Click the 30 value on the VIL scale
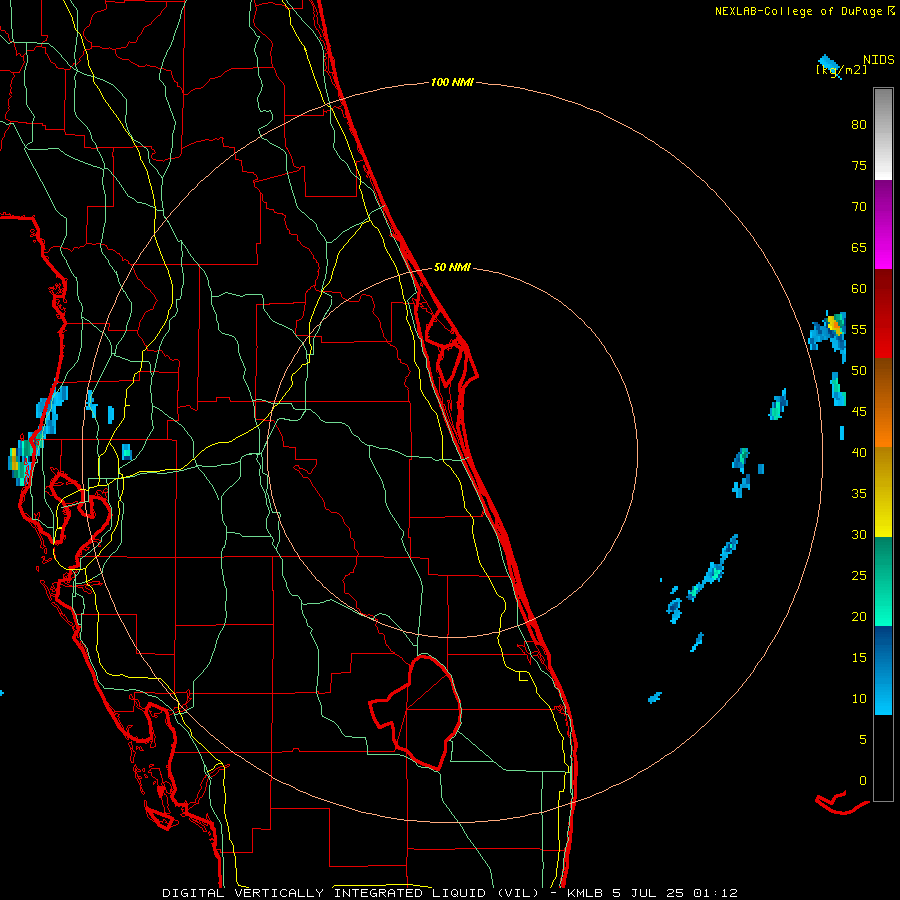The image size is (900, 900). pyautogui.click(x=859, y=534)
